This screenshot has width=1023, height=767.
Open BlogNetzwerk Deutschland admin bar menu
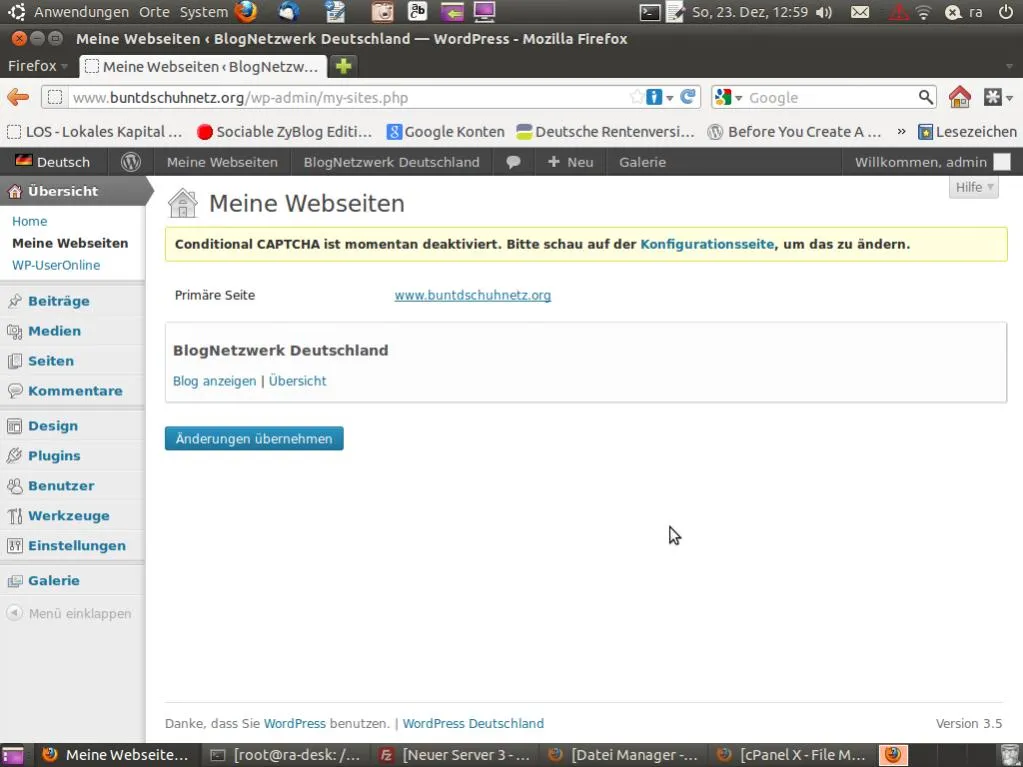[x=391, y=162]
